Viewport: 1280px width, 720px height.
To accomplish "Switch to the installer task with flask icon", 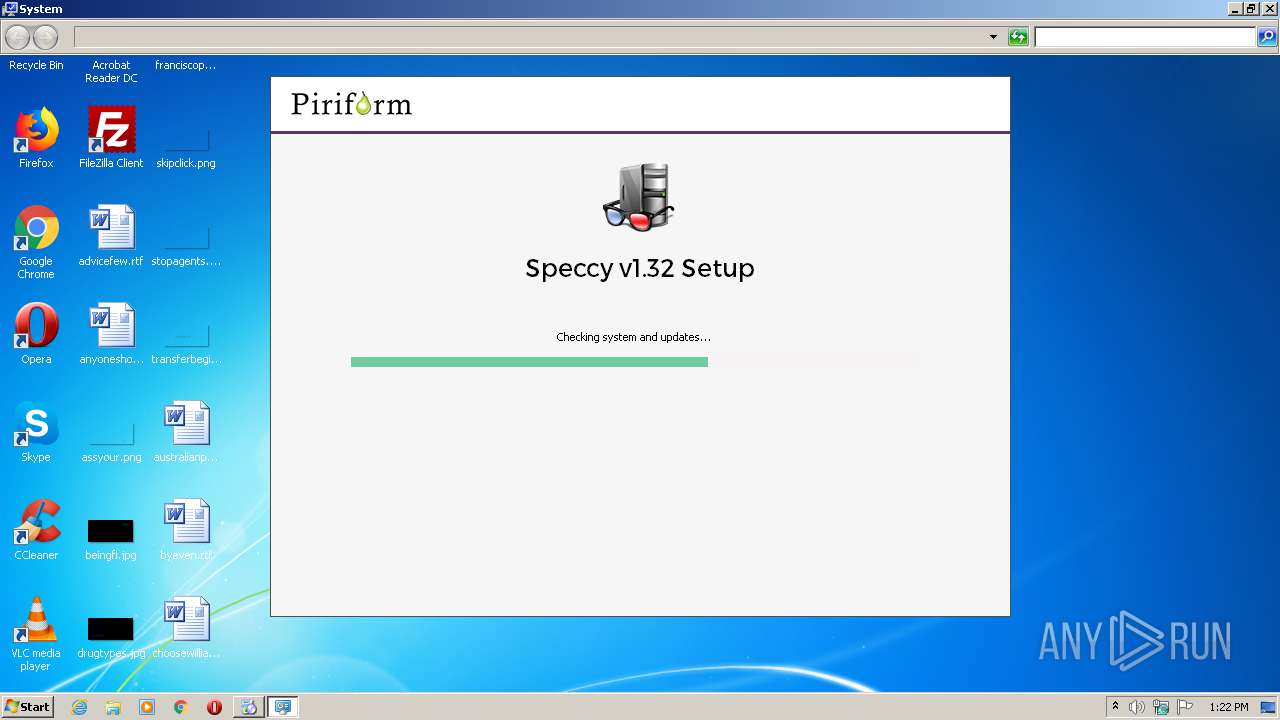I will [x=248, y=707].
